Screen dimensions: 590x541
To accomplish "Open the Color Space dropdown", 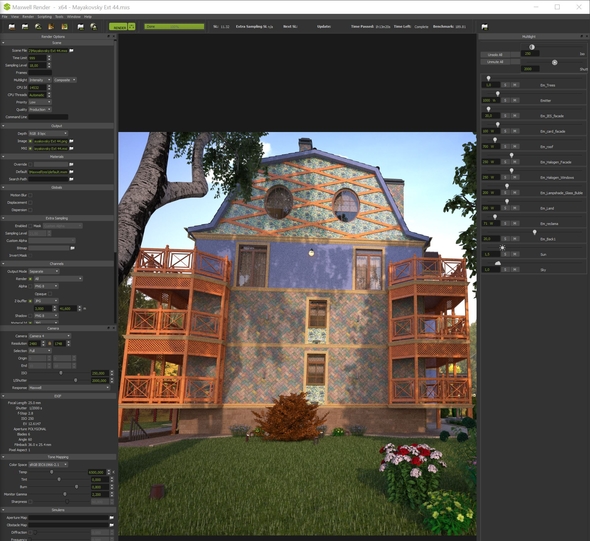I will pyautogui.click(x=48, y=465).
